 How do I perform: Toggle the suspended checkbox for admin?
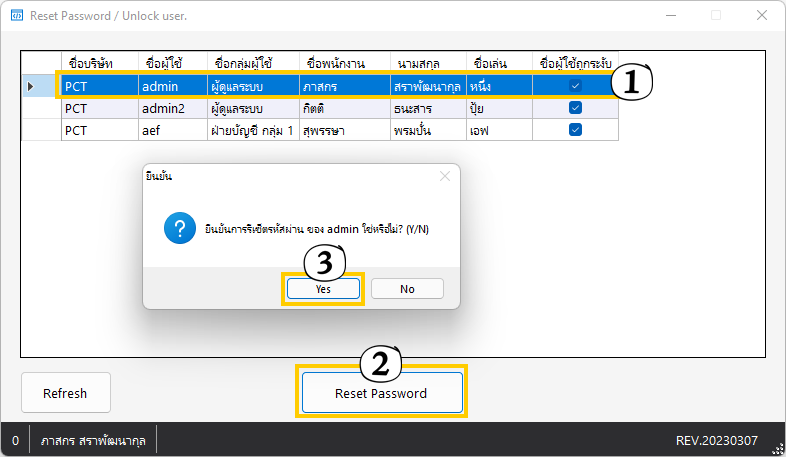(x=575, y=86)
